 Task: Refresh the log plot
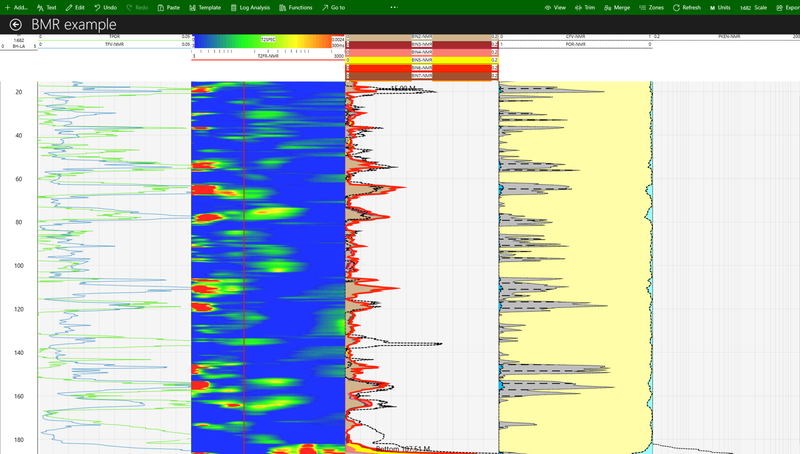(687, 8)
